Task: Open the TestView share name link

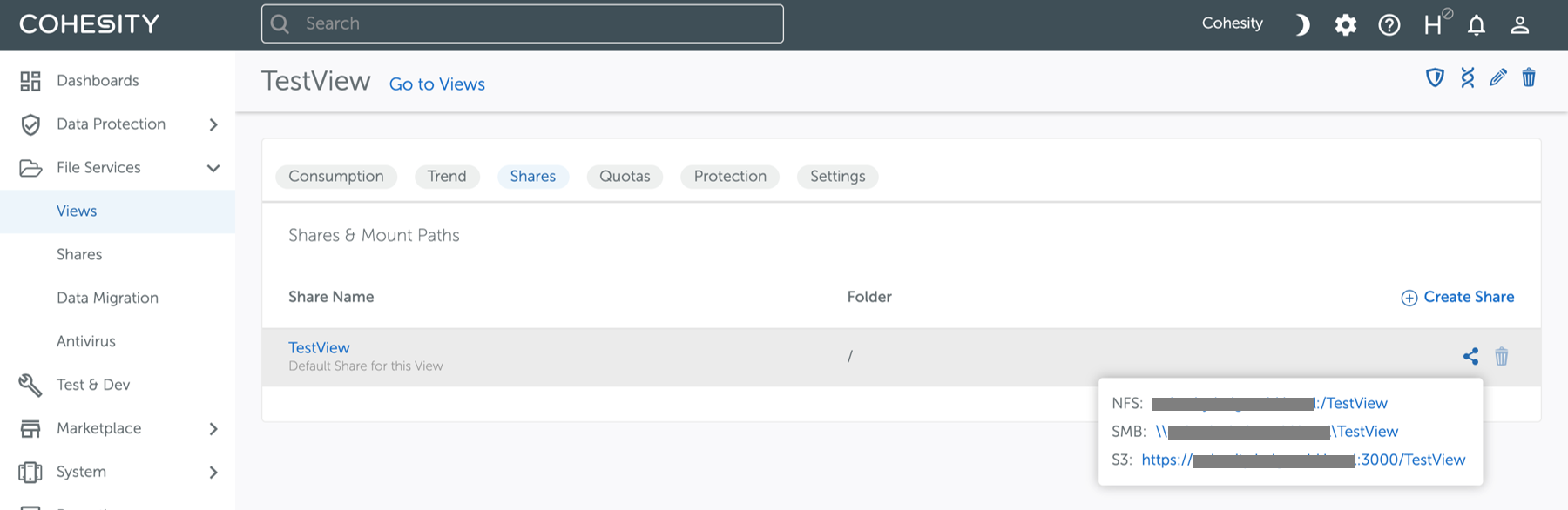Action: tap(319, 347)
